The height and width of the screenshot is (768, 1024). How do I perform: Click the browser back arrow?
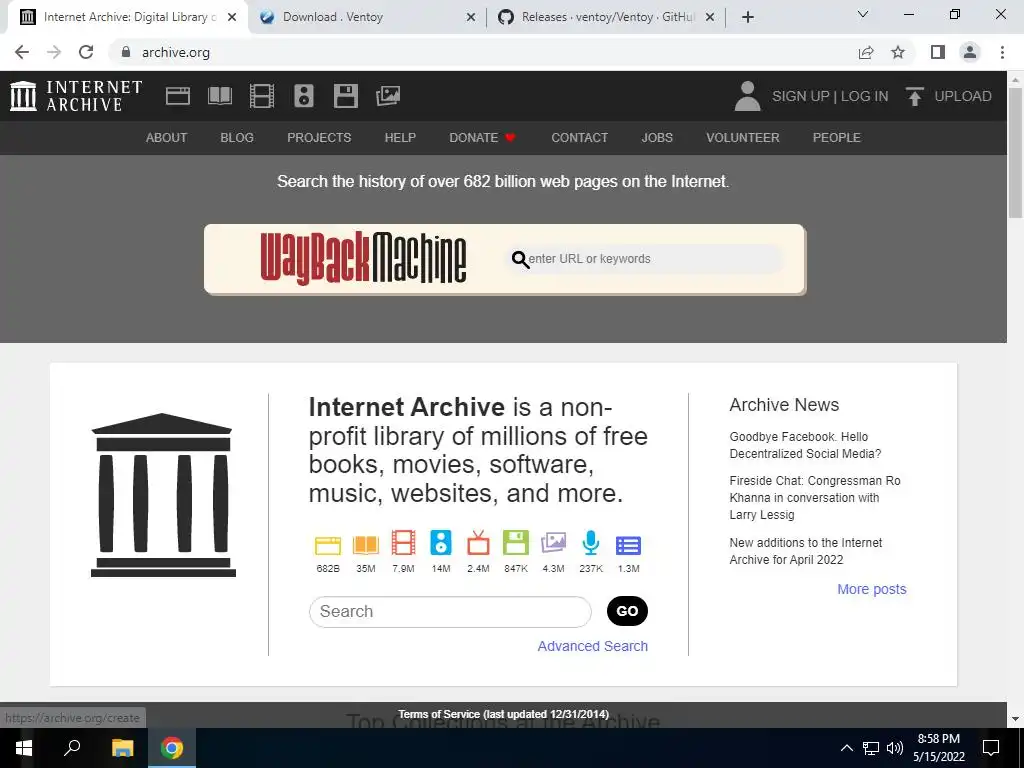[22, 52]
